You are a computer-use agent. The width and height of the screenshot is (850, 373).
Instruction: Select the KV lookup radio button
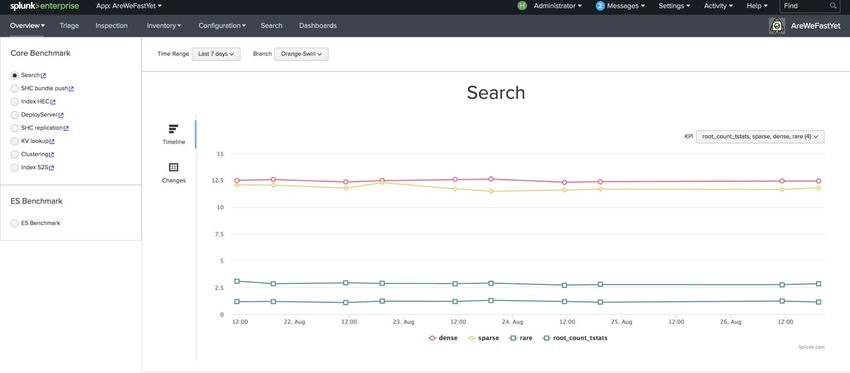15,141
